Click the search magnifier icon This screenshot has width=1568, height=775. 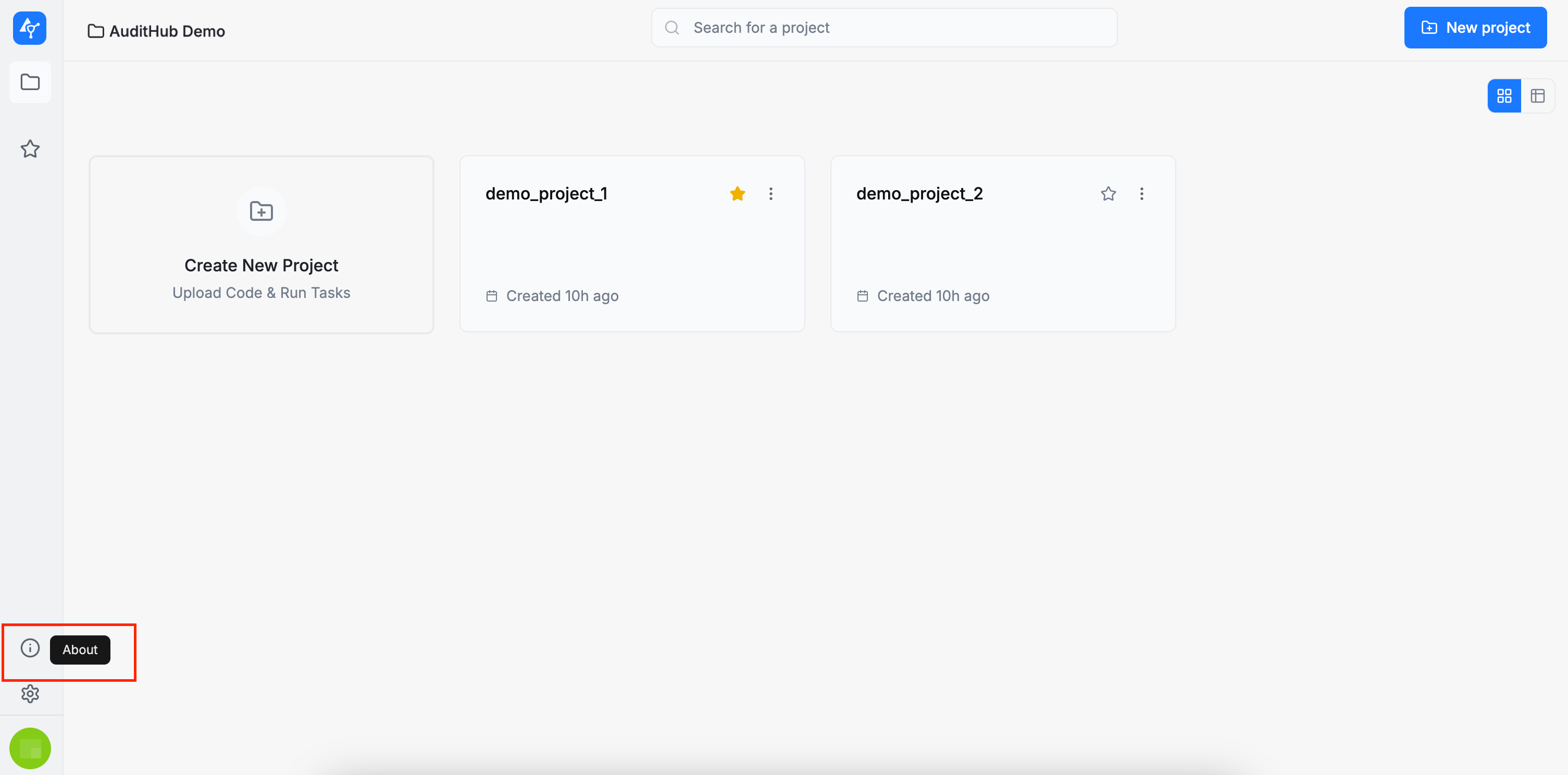click(672, 28)
